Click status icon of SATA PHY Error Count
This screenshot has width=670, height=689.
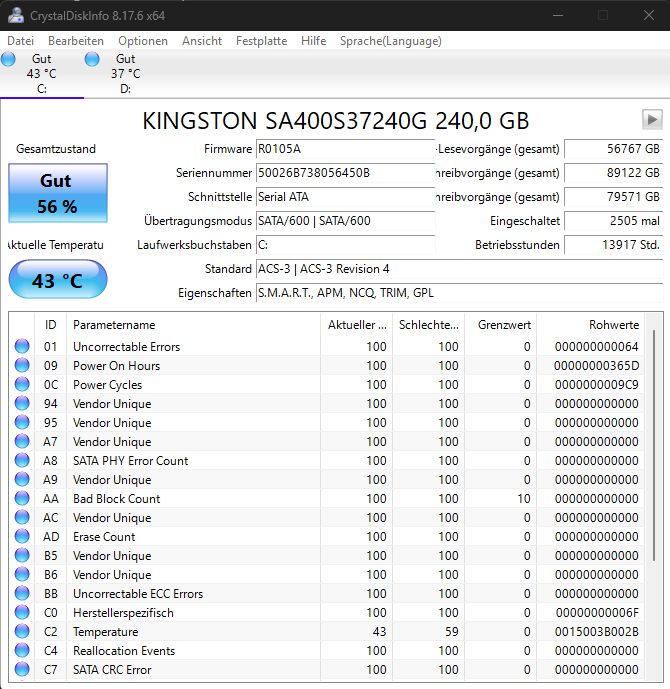tap(22, 460)
